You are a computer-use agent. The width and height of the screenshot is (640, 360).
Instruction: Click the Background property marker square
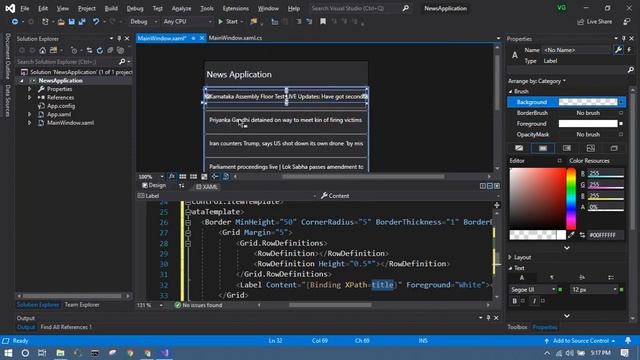621,102
